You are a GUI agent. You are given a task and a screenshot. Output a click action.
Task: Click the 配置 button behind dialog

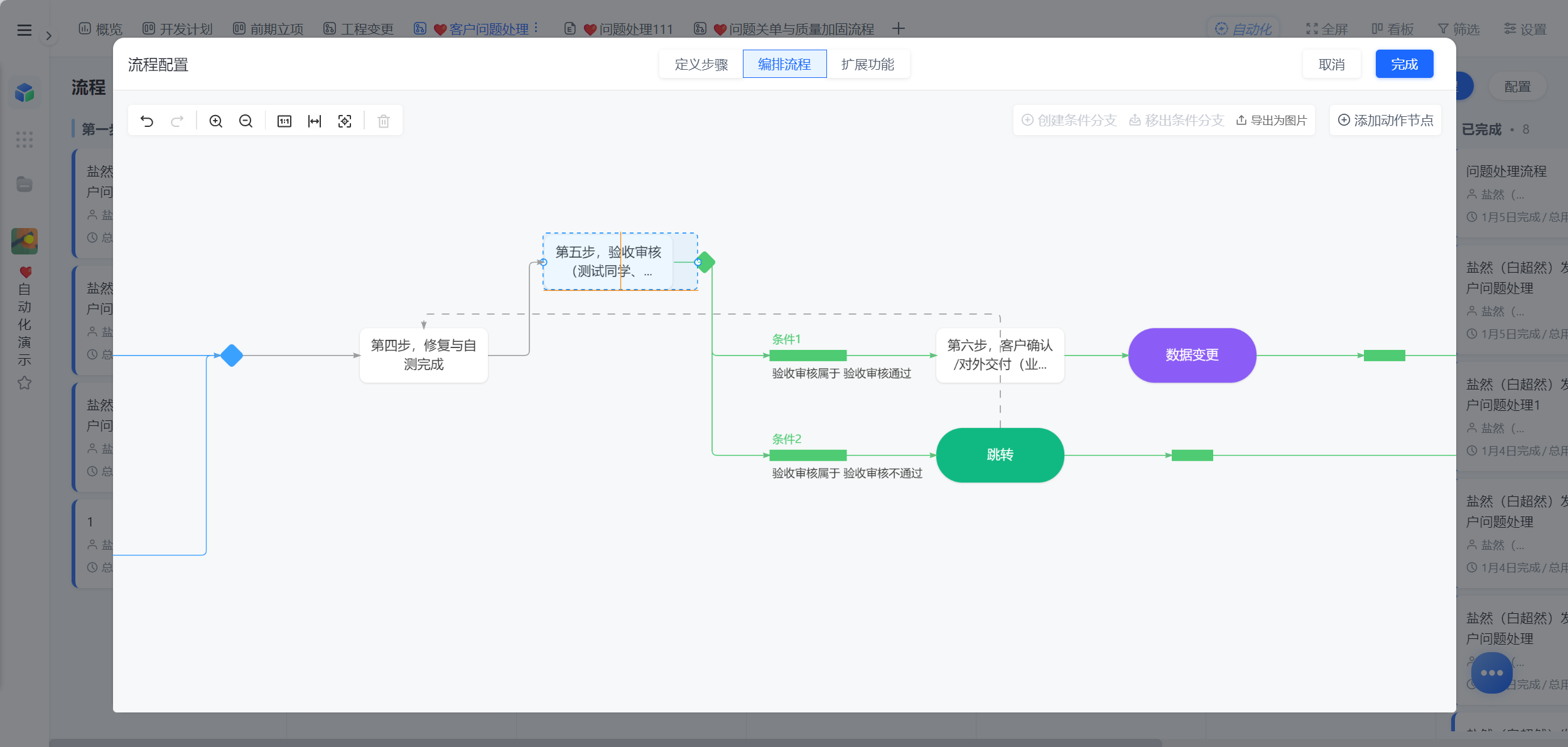1517,87
